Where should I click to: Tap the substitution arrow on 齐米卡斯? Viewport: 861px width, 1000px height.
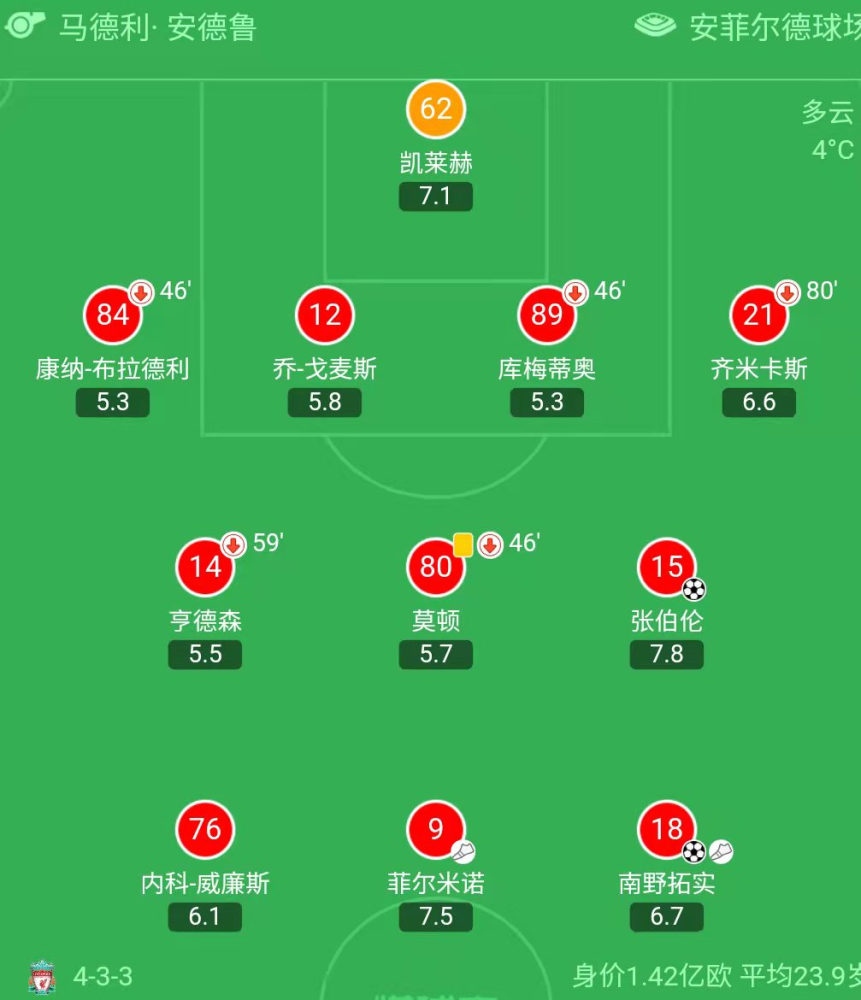(787, 293)
